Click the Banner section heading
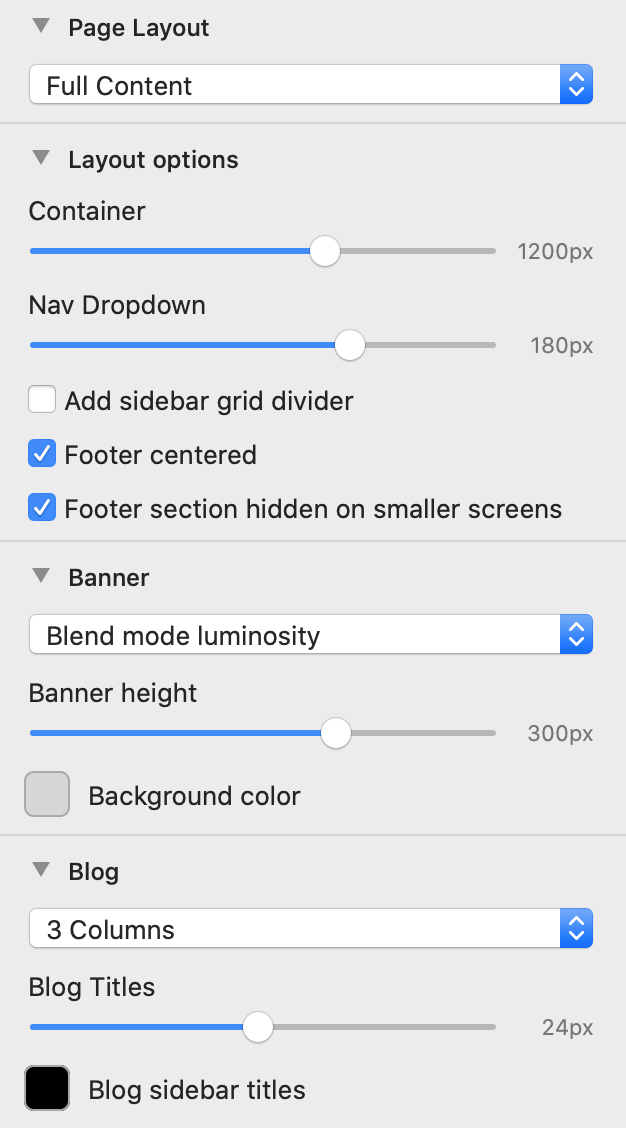 [x=109, y=578]
